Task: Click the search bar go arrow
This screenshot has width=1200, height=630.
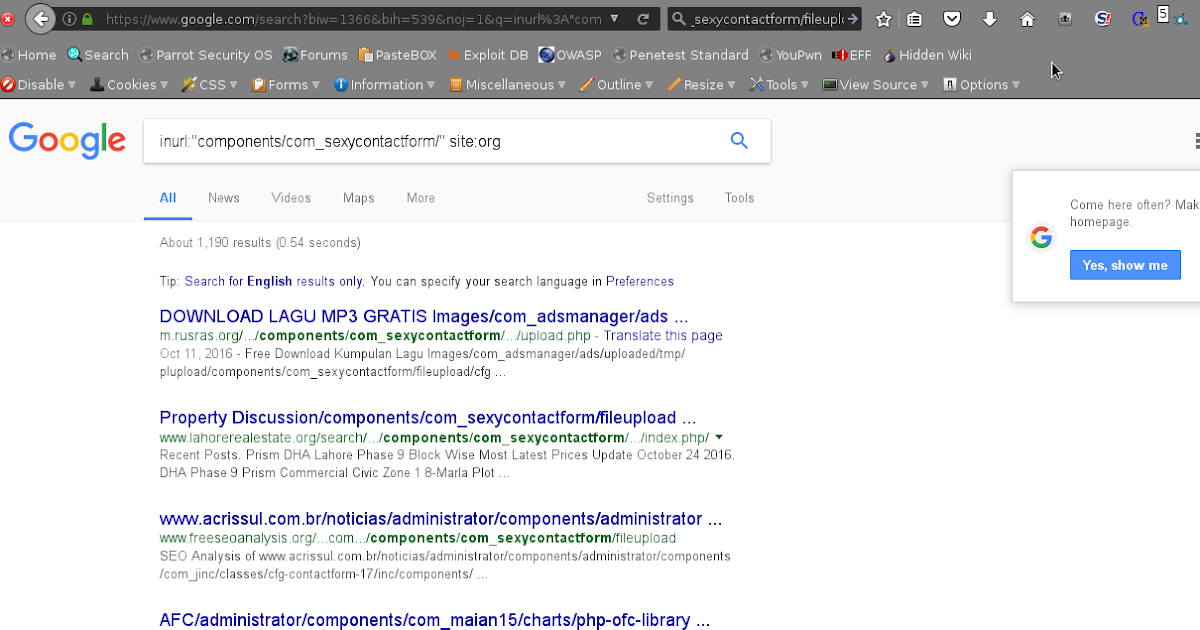Action: [853, 19]
